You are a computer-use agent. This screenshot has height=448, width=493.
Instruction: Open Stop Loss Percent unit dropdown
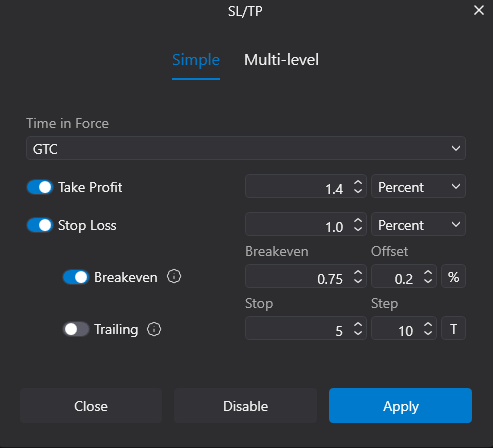418,224
